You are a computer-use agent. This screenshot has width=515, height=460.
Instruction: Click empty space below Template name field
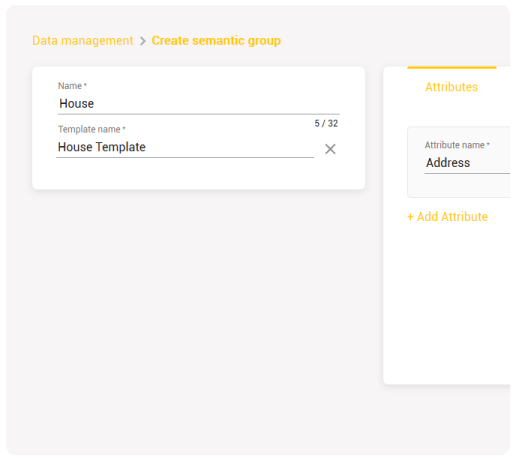(199, 173)
